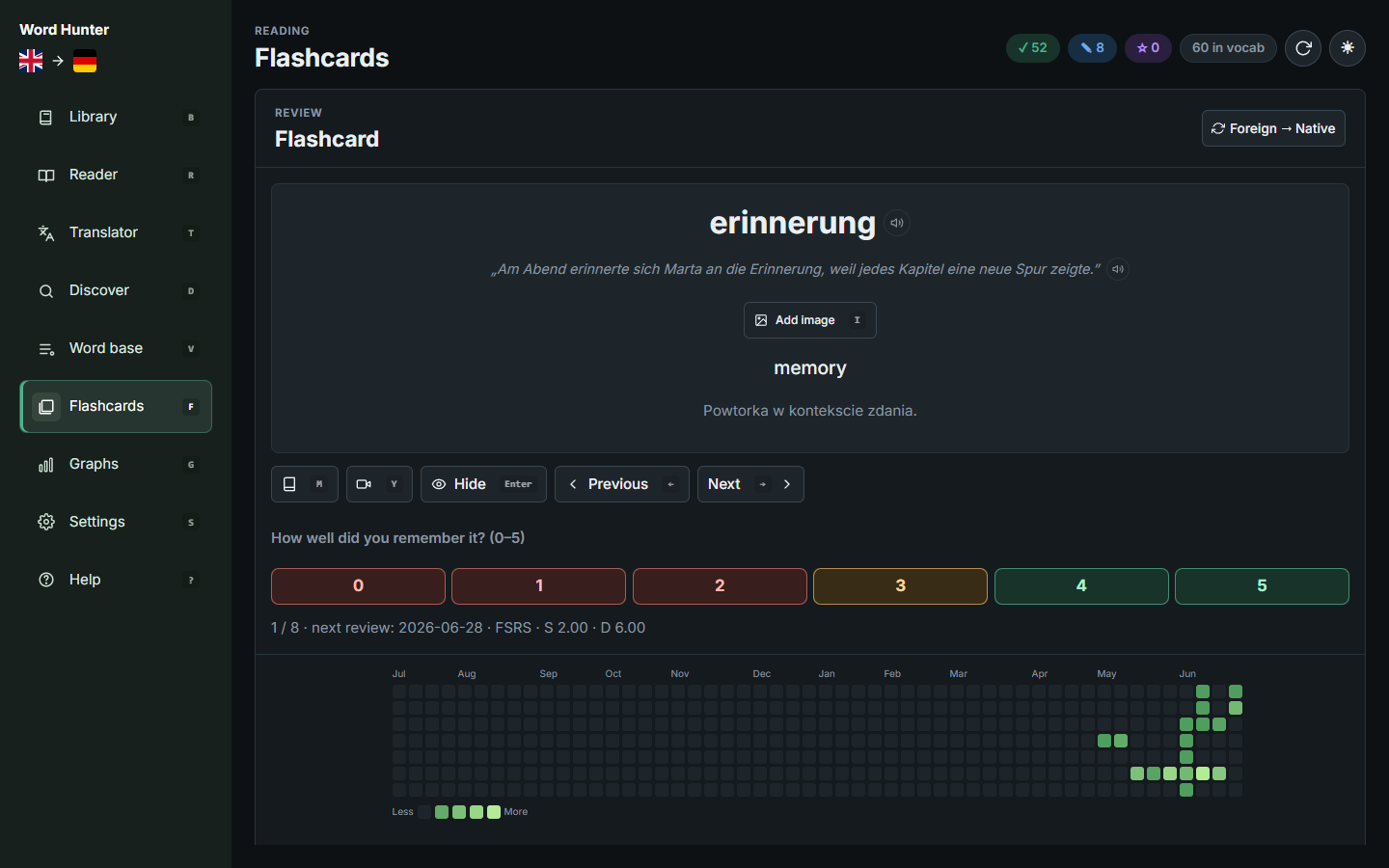Viewport: 1389px width, 868px height.
Task: Rate recall as 4
Action: pos(1081,586)
